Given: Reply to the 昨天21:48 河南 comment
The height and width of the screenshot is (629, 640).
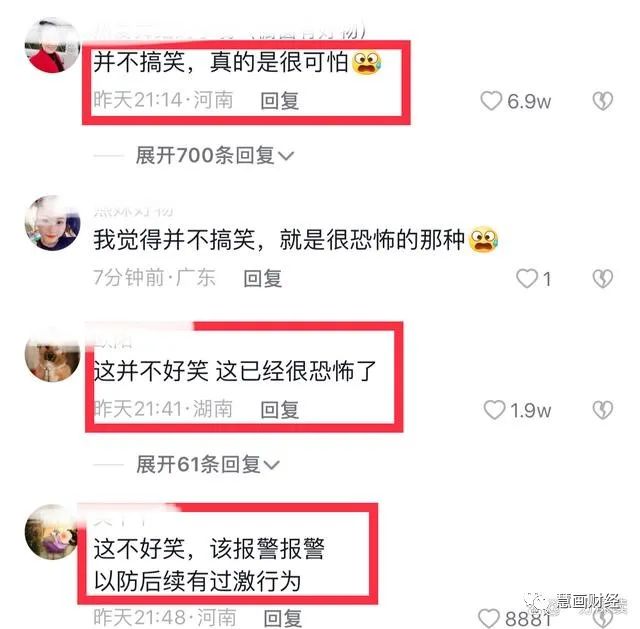Looking at the screenshot, I should pos(283,618).
